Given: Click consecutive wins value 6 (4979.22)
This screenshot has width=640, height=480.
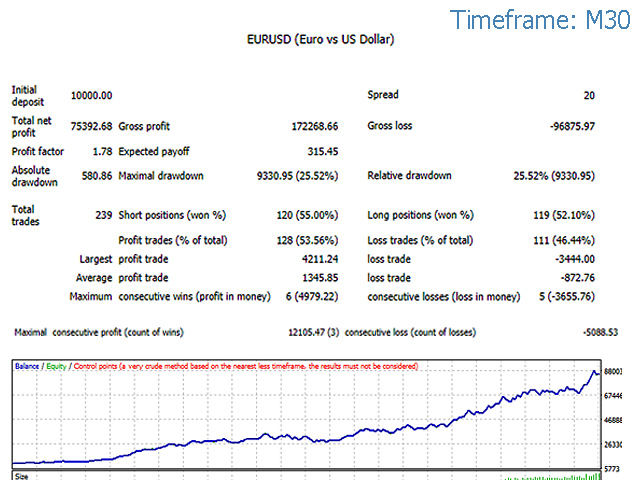Looking at the screenshot, I should click(312, 296).
